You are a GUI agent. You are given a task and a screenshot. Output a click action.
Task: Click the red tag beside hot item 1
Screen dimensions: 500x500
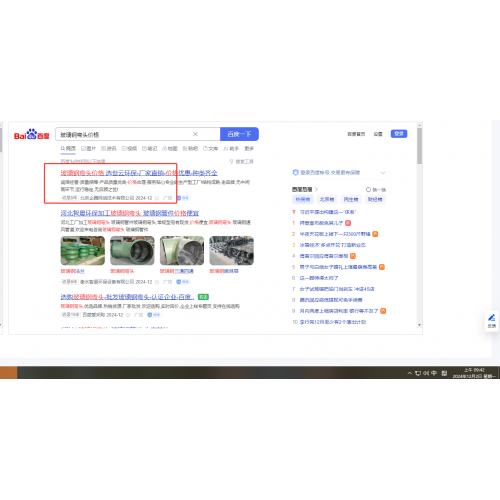tap(348, 223)
